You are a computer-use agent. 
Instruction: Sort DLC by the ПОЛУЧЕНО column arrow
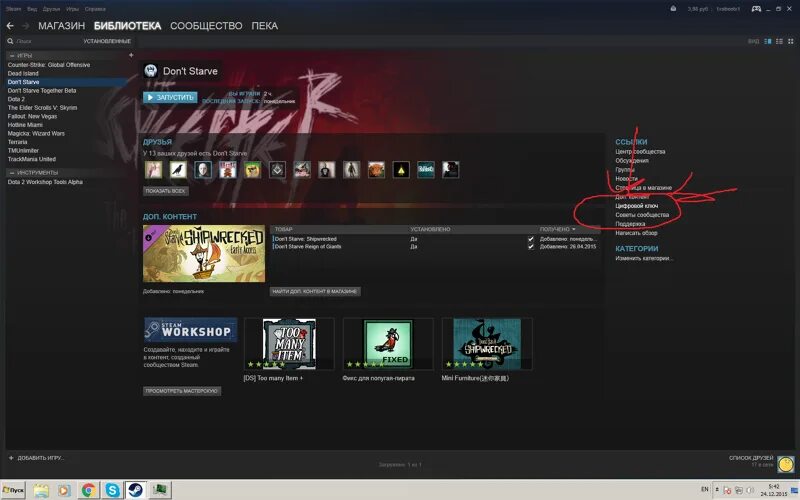[x=574, y=230]
